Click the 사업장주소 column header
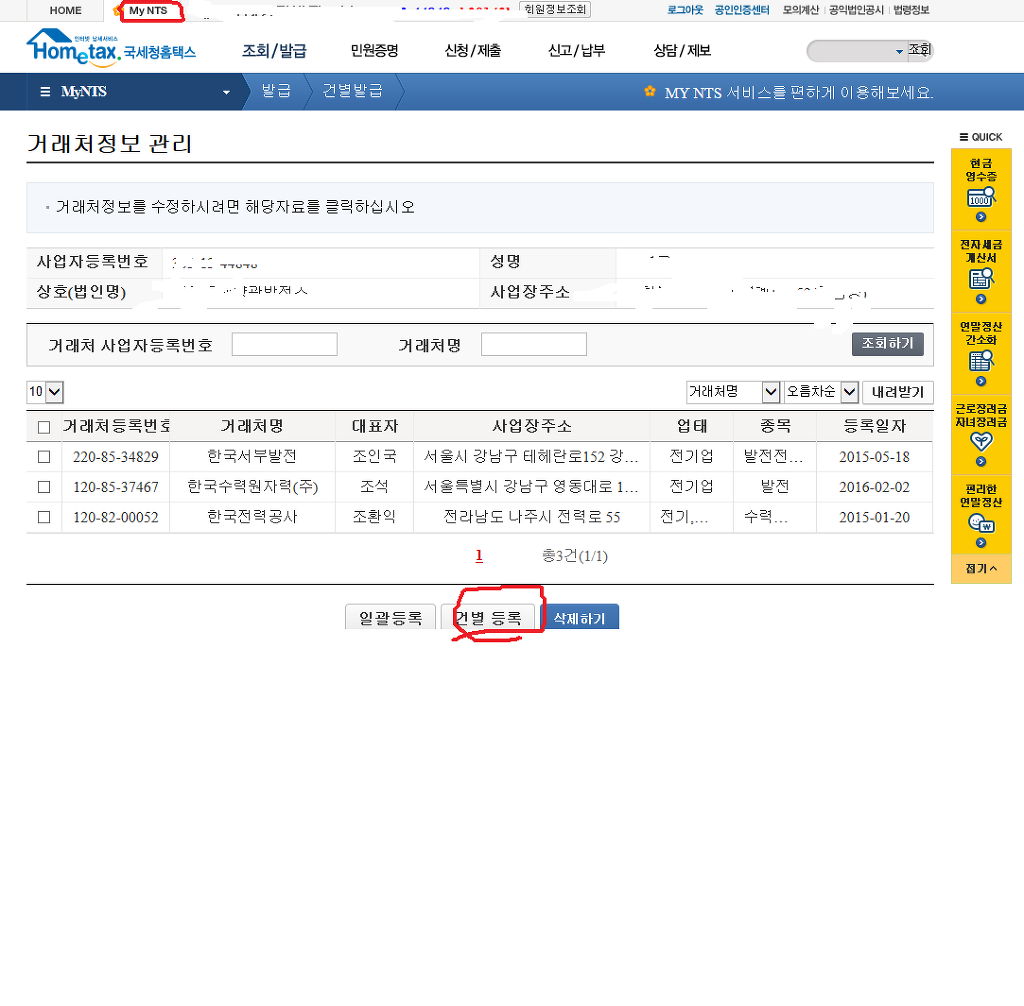This screenshot has width=1024, height=1006. click(x=532, y=427)
